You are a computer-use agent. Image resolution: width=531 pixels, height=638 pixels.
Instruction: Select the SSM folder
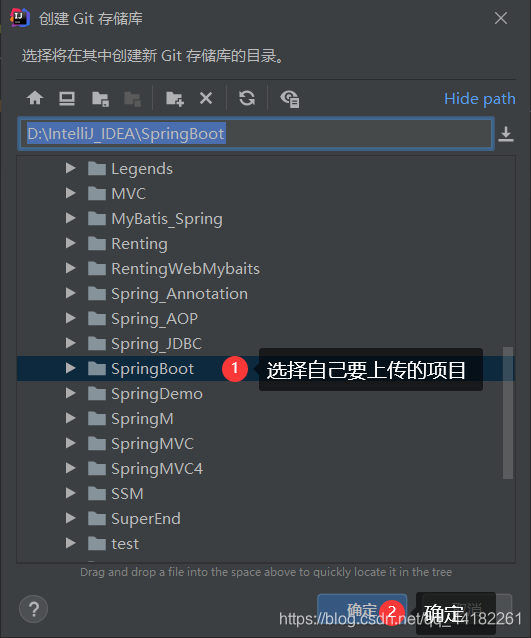127,494
